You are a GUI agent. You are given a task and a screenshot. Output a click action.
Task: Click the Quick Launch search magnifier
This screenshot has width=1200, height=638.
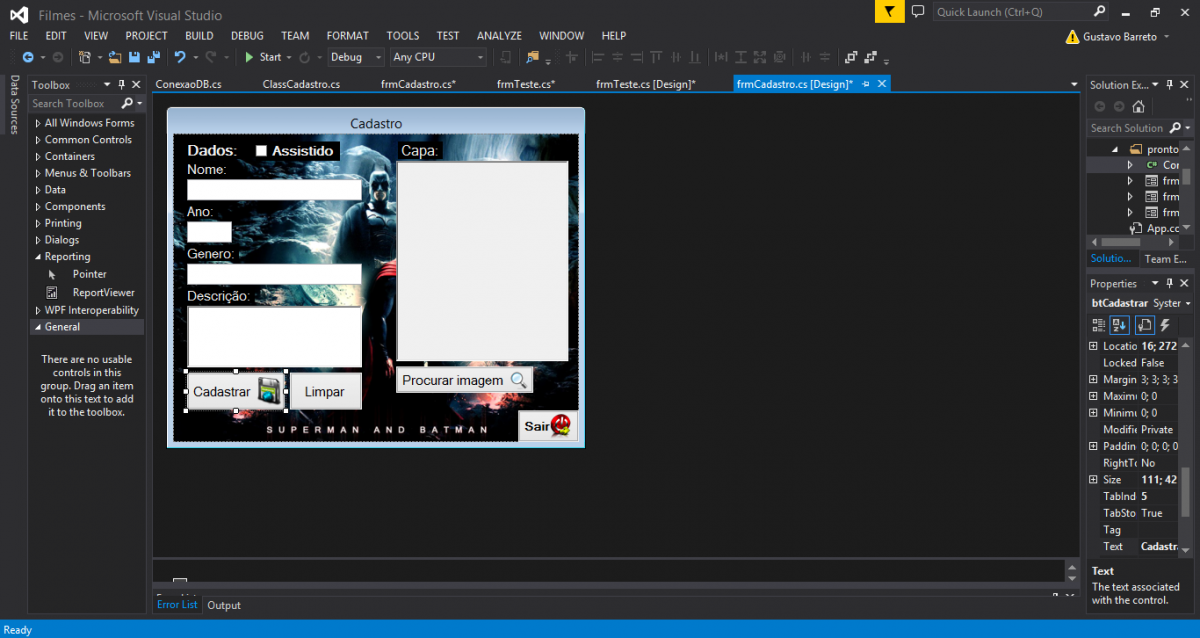click(x=1099, y=12)
